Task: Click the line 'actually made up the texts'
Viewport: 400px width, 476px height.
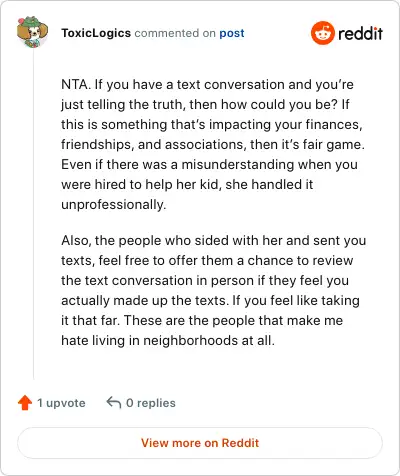Action: point(210,300)
